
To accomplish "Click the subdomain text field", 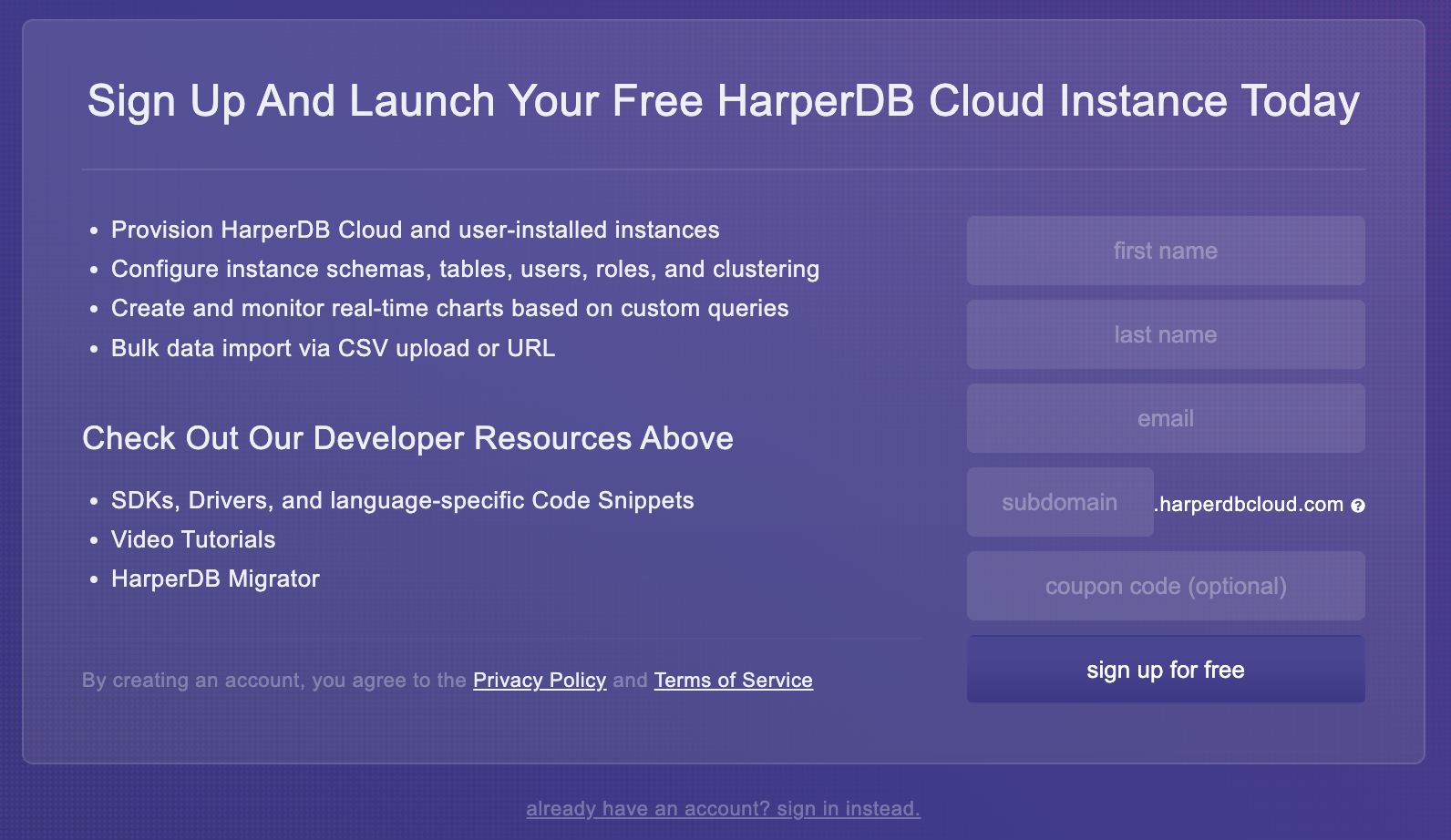I will [1060, 502].
